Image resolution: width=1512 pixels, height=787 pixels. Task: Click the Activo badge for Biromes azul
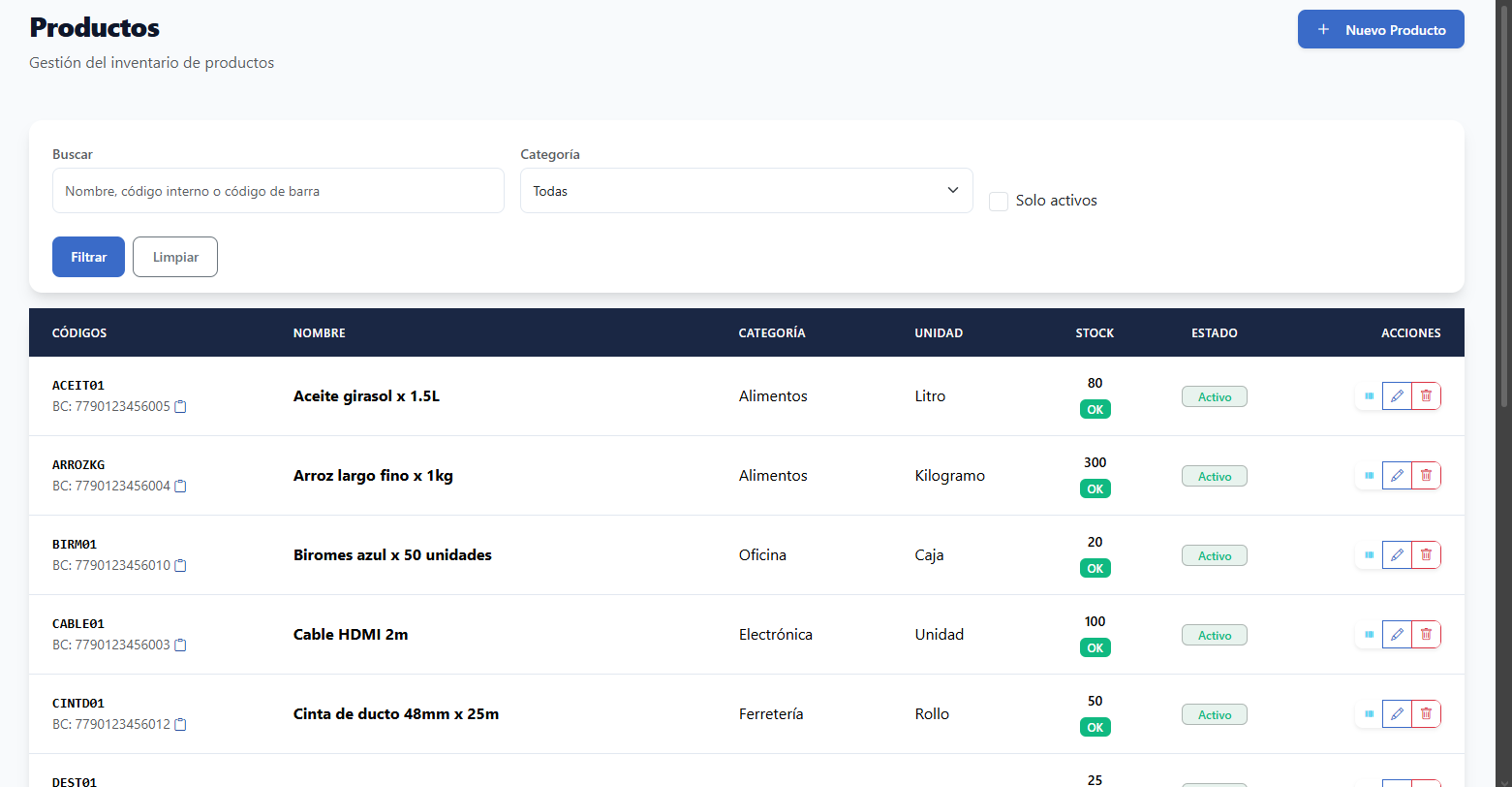pos(1215,555)
